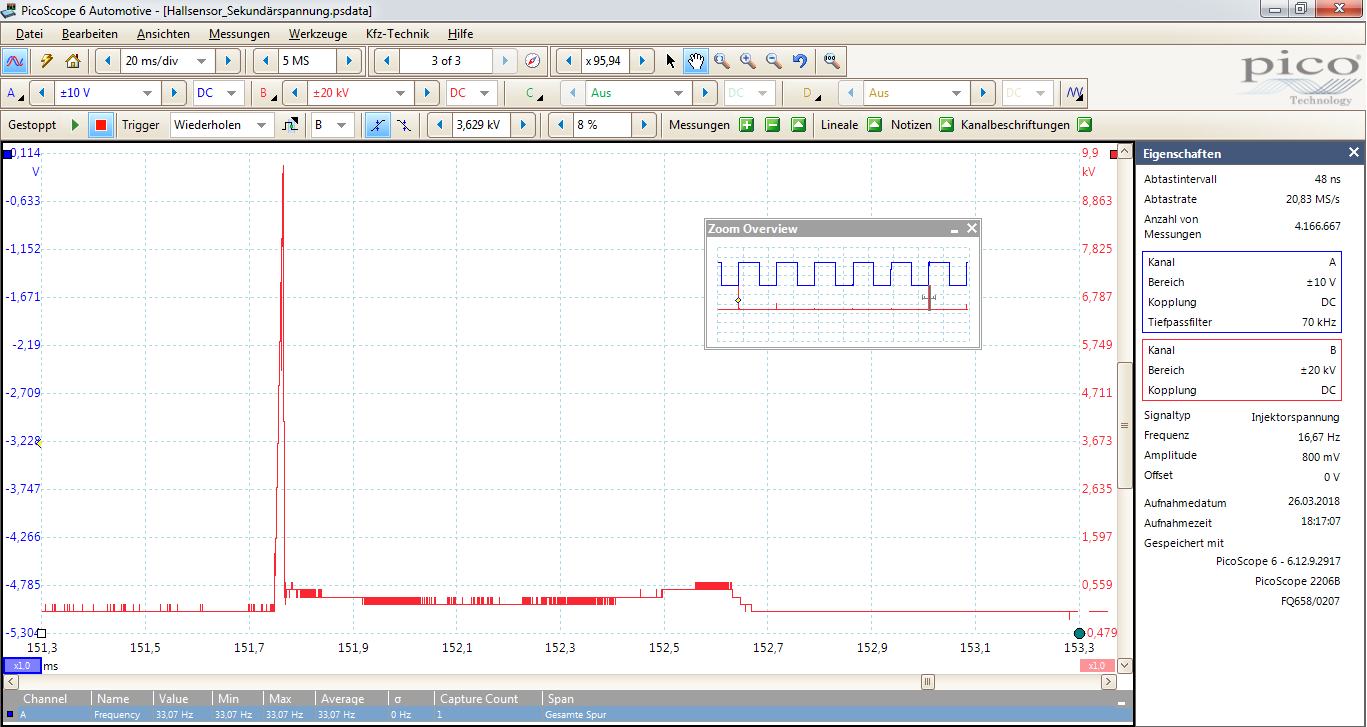
Task: Toggle the Lineale rulers legend
Action: pyautogui.click(x=874, y=125)
